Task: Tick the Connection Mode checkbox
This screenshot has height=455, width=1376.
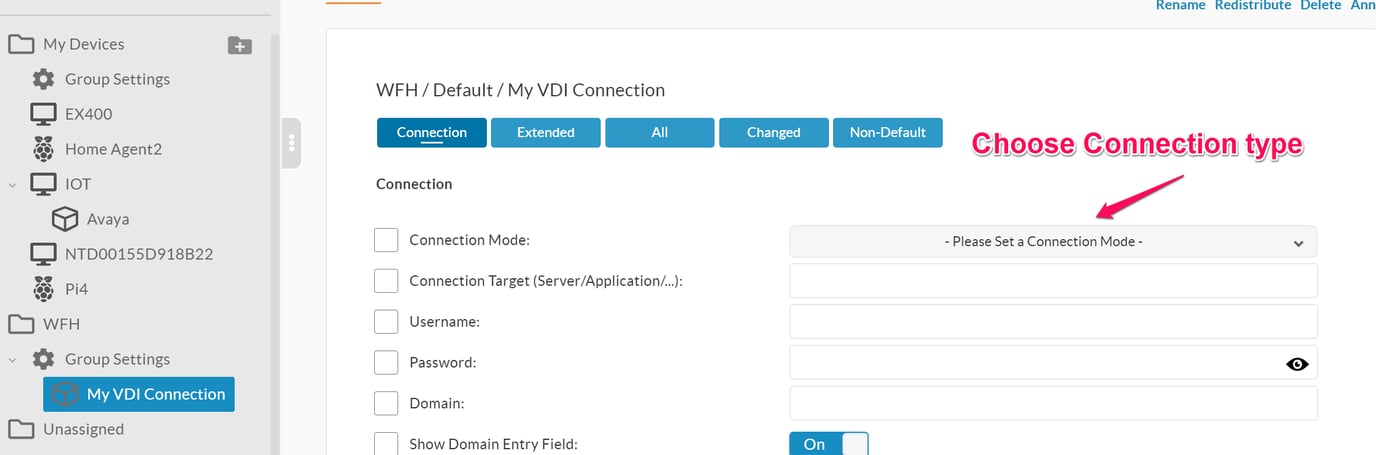Action: [x=386, y=240]
